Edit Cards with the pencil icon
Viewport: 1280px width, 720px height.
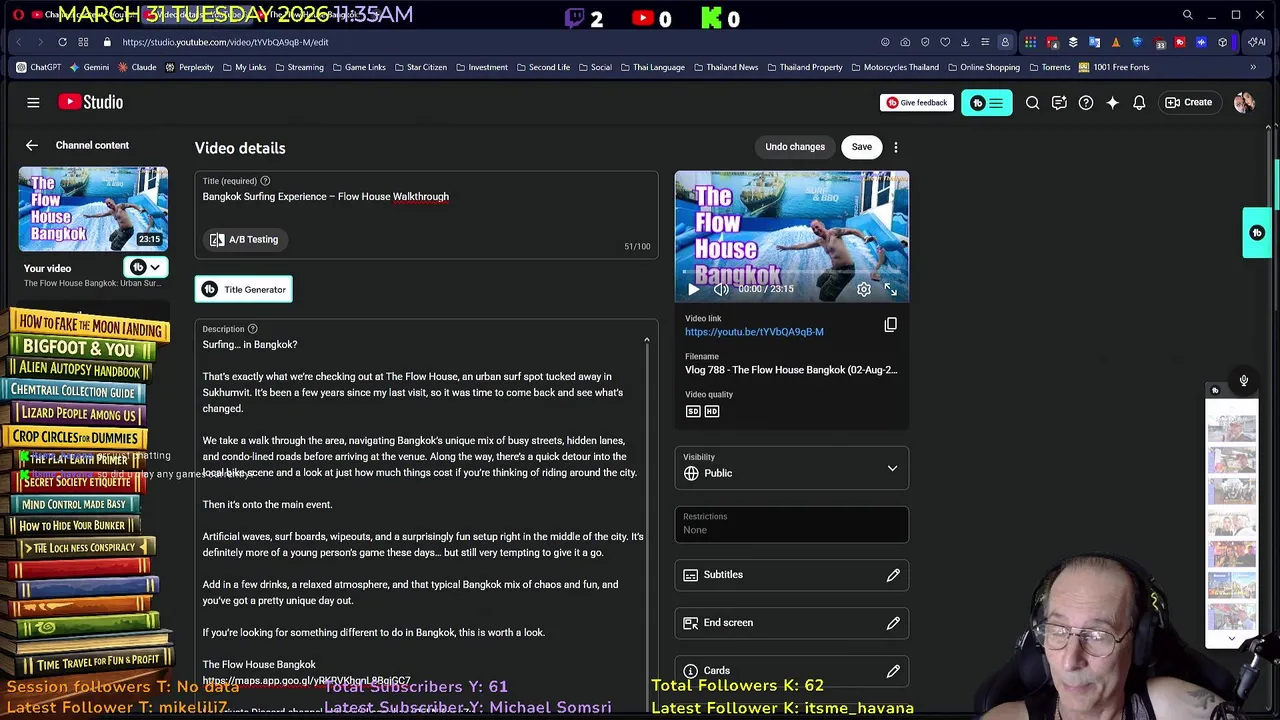pyautogui.click(x=893, y=671)
